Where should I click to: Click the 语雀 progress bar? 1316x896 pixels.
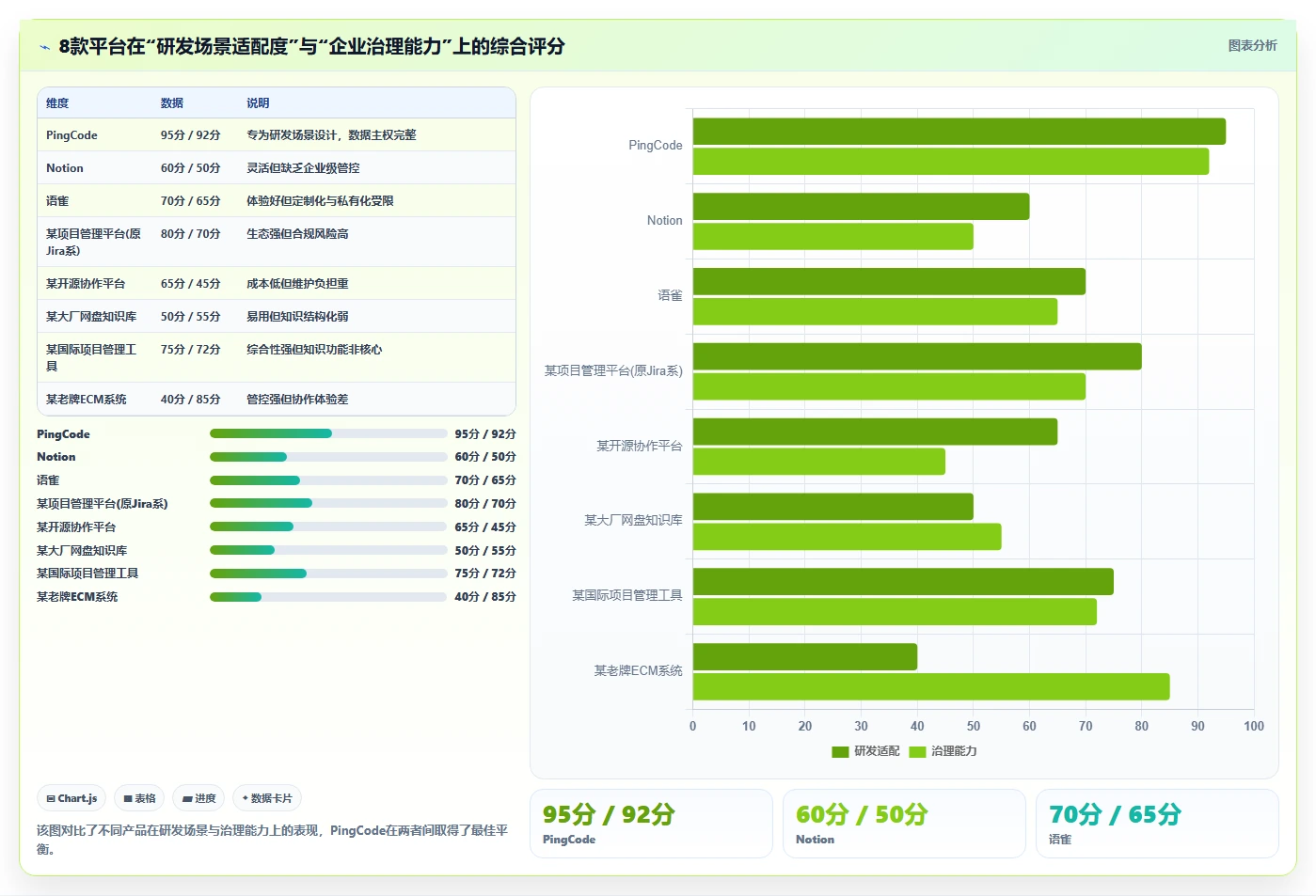click(328, 480)
